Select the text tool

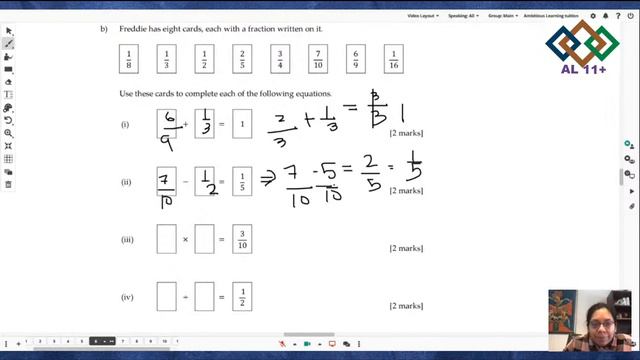tap(9, 95)
